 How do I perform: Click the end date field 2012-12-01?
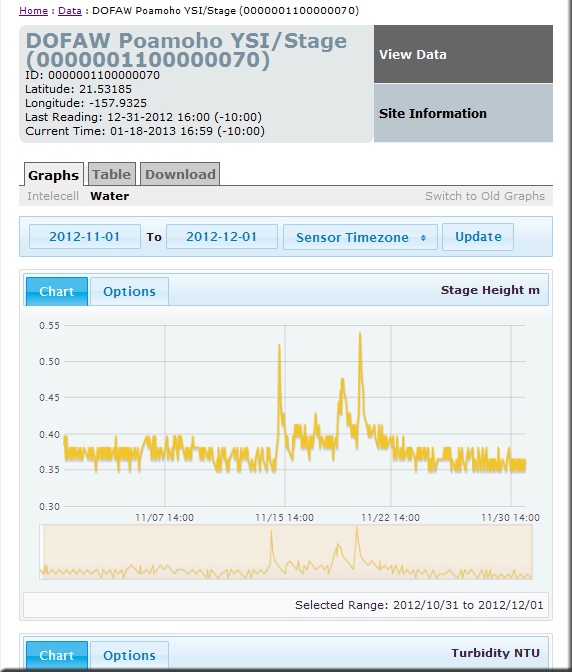222,237
